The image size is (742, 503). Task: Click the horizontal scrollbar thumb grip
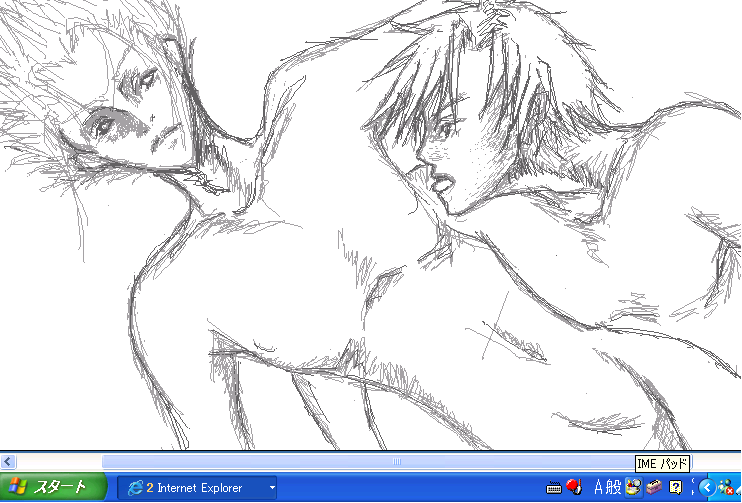pos(396,461)
